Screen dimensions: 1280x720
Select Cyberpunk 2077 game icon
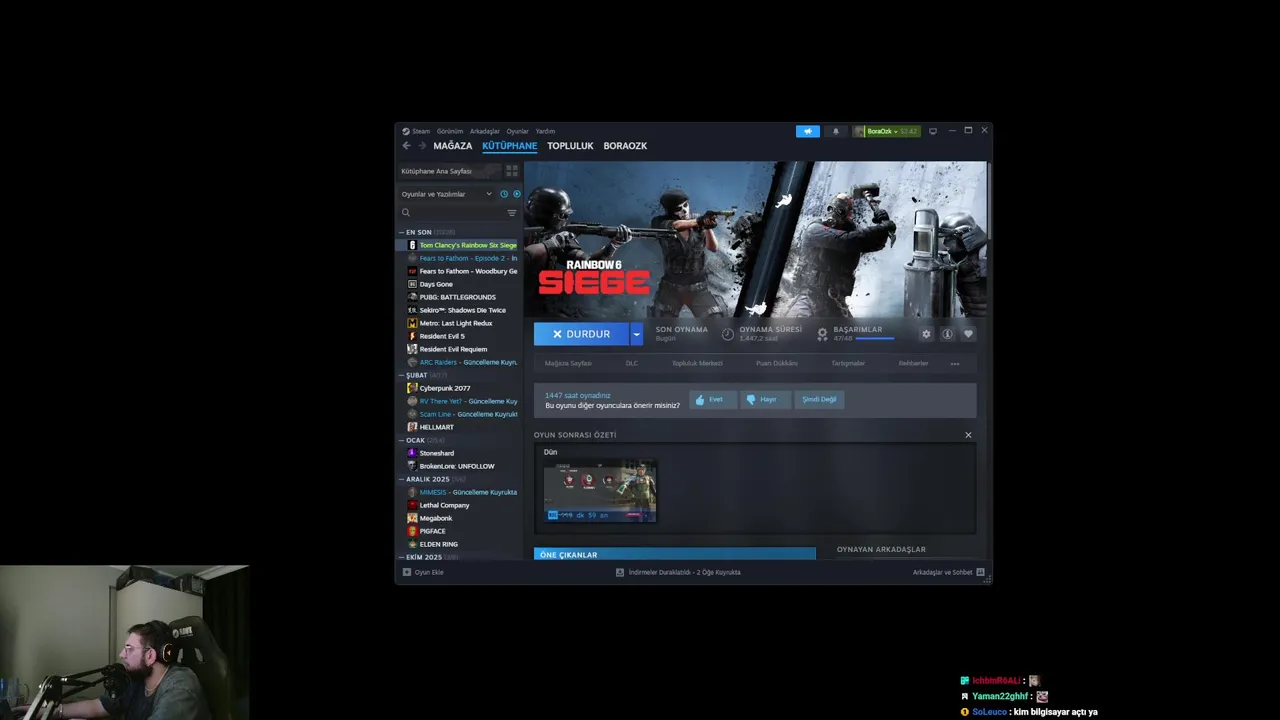pyautogui.click(x=412, y=388)
